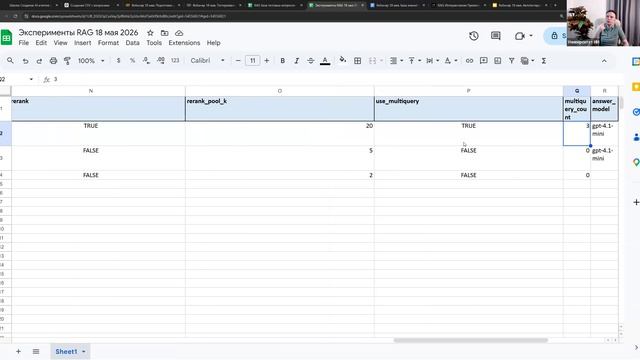Screen dimensions: 640x360
Task: Increase decimal places
Action: 161,60
